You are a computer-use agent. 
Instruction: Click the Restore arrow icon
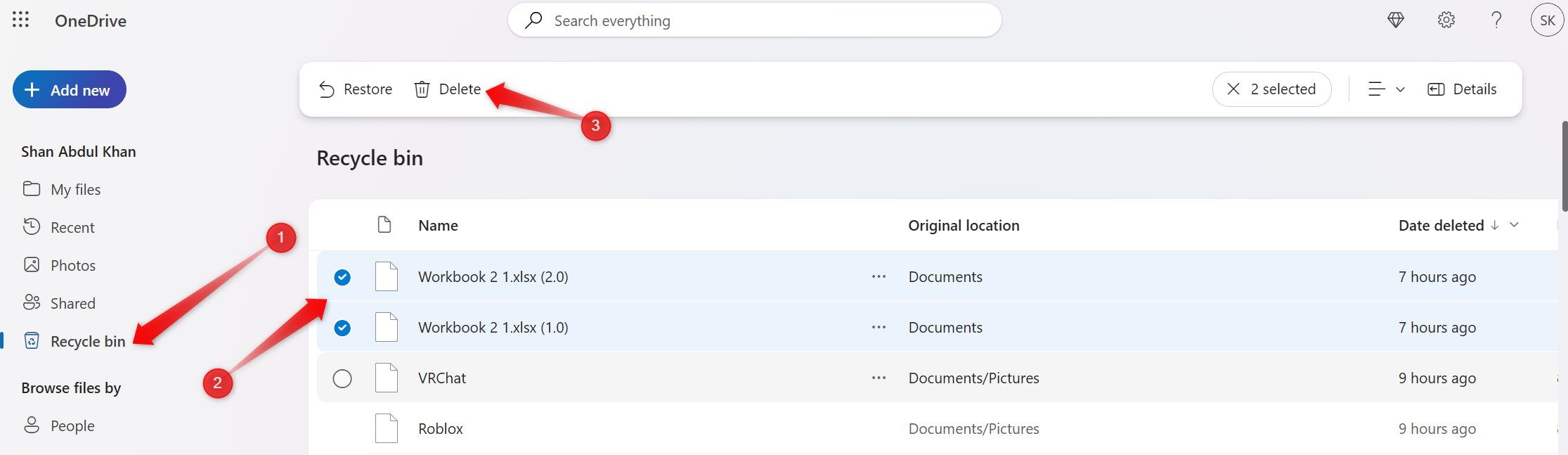click(x=326, y=89)
